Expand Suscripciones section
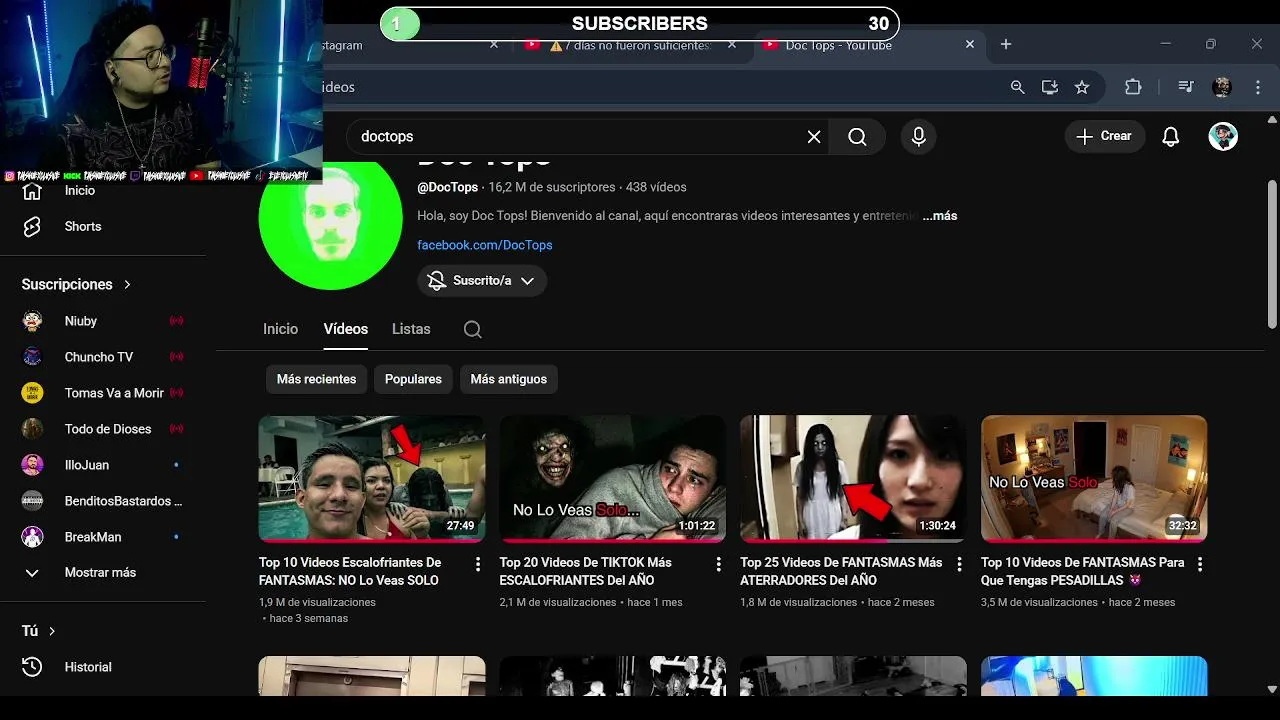 point(77,285)
